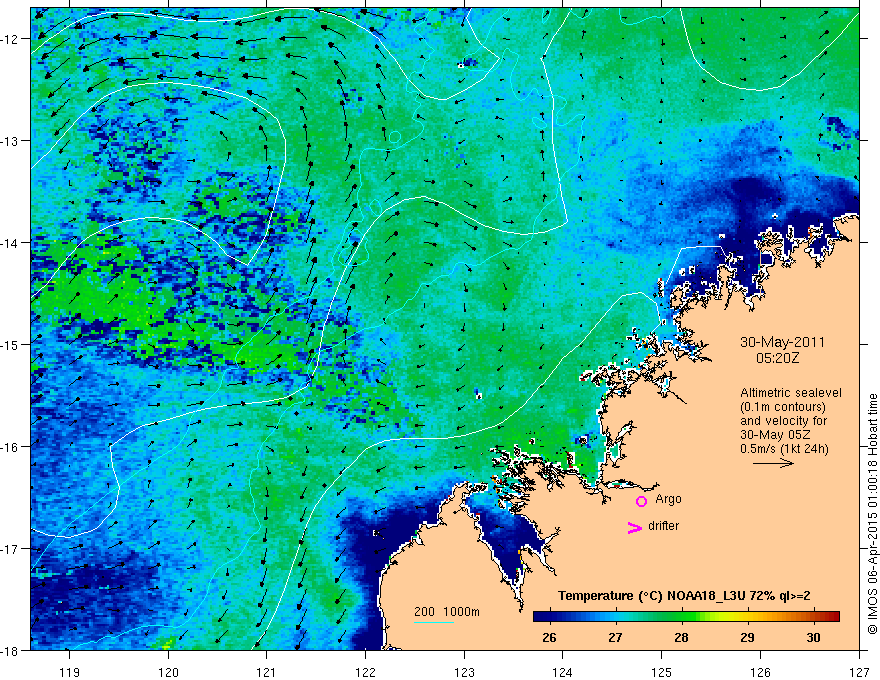Click the 126 longitude axis label
Image resolution: width=880 pixels, height=680 pixels.
[x=760, y=672]
